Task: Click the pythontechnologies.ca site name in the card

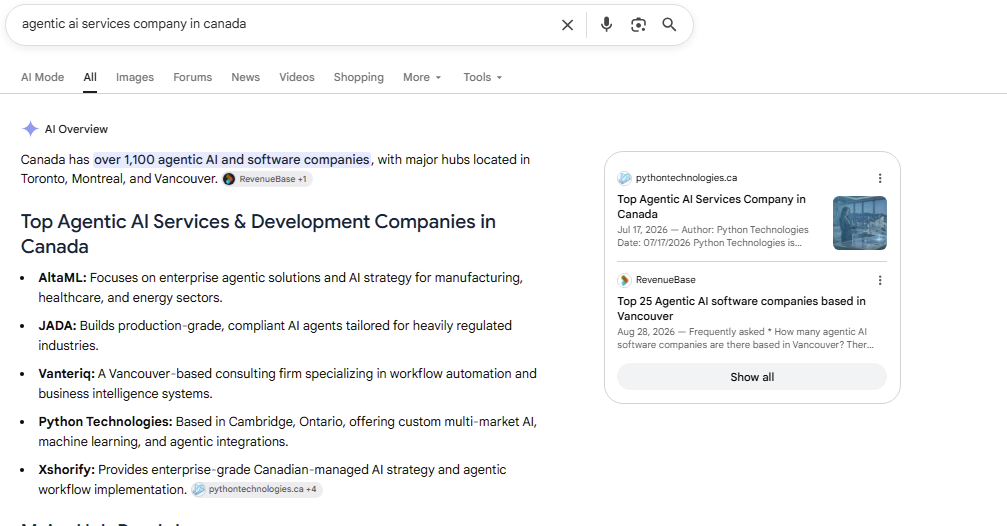Action: coord(686,178)
